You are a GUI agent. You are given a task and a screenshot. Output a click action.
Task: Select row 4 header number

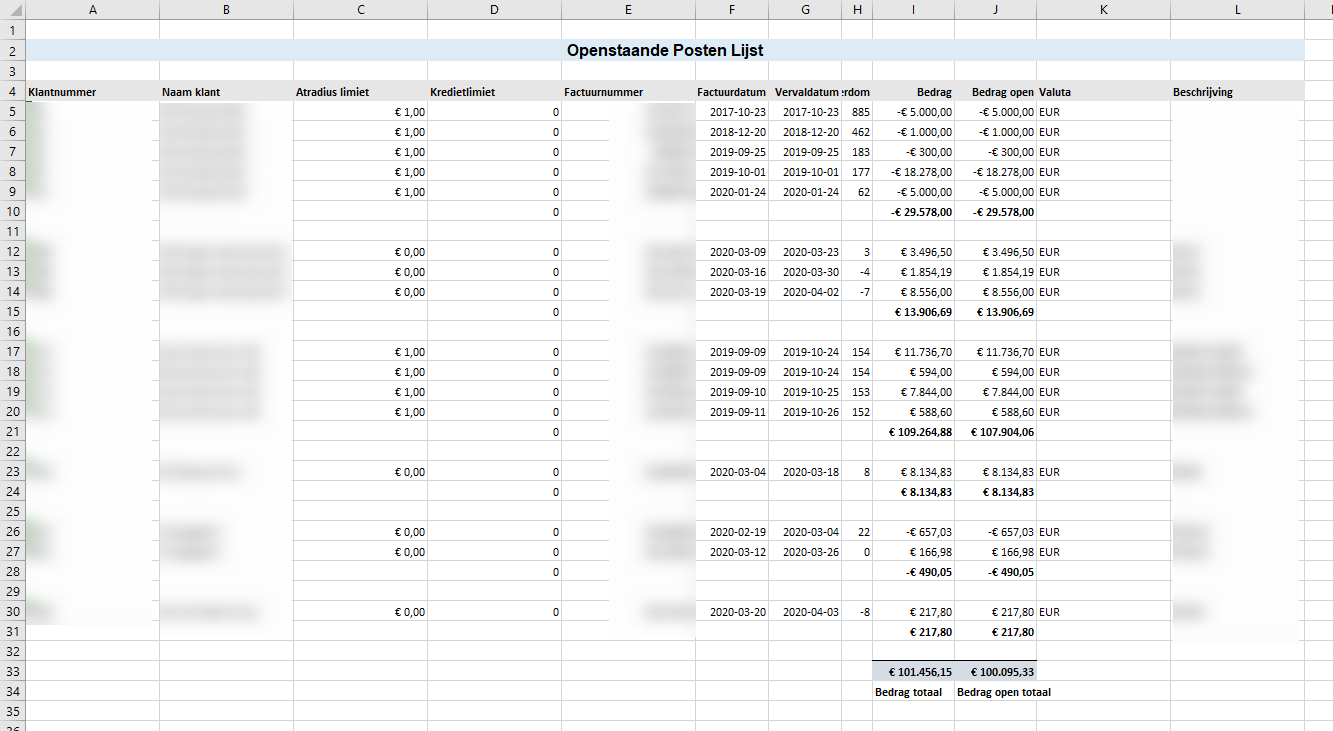[x=12, y=91]
